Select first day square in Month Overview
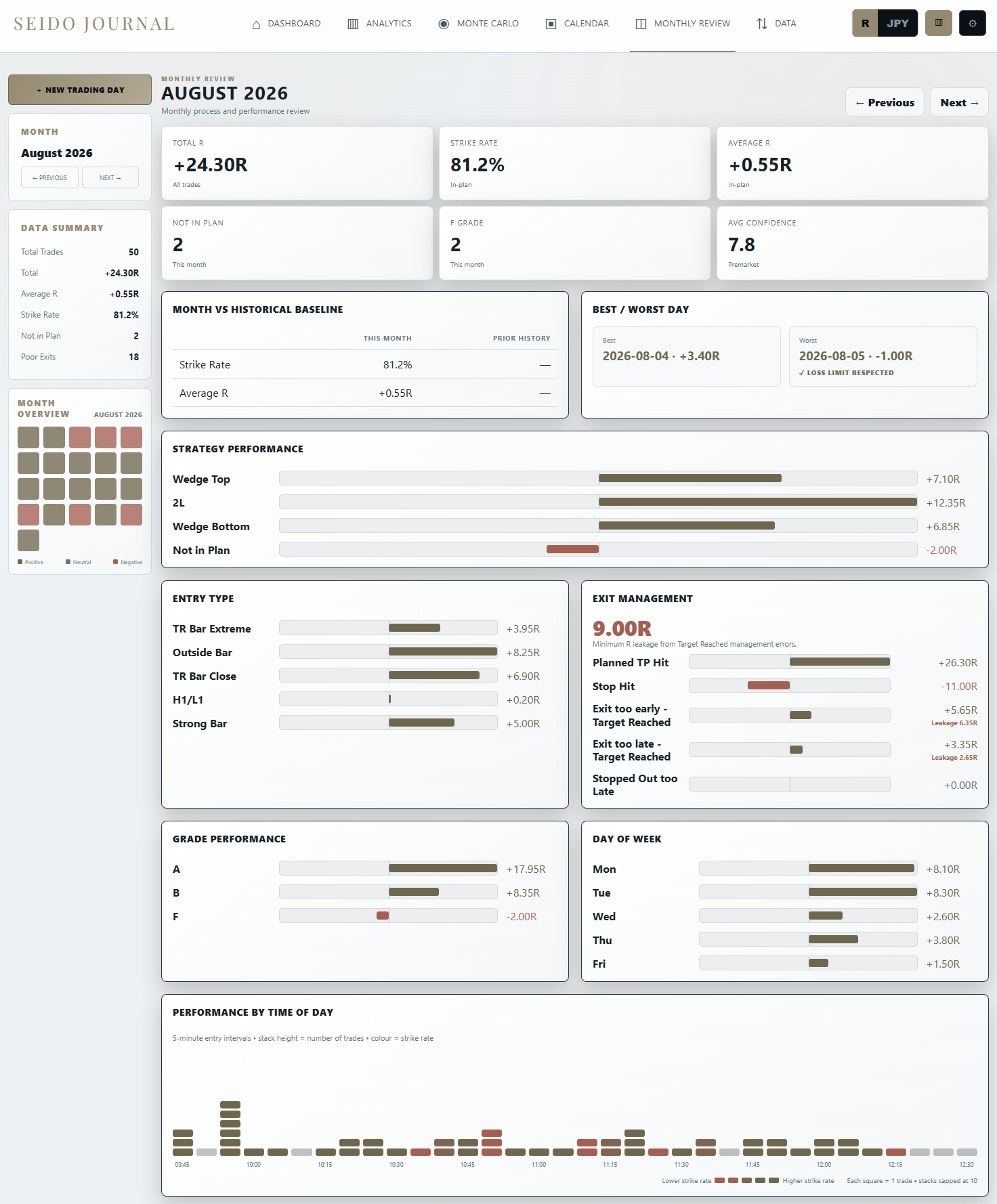This screenshot has height=1204, width=997. click(x=28, y=437)
